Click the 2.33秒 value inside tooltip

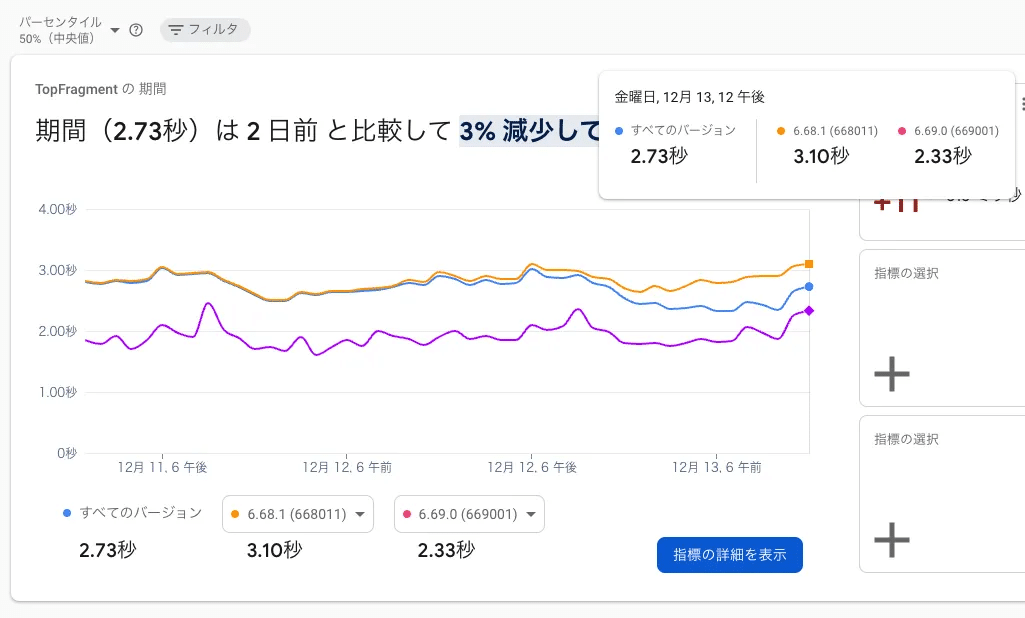941,156
